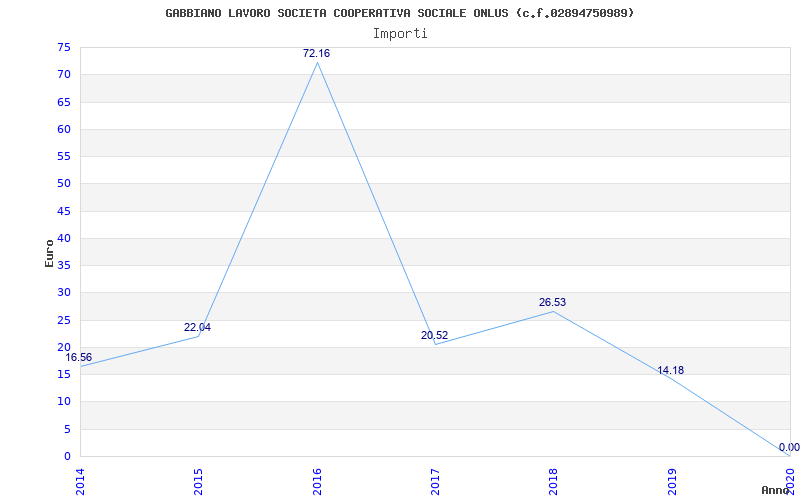Select the 2016 x-axis year label

click(317, 481)
